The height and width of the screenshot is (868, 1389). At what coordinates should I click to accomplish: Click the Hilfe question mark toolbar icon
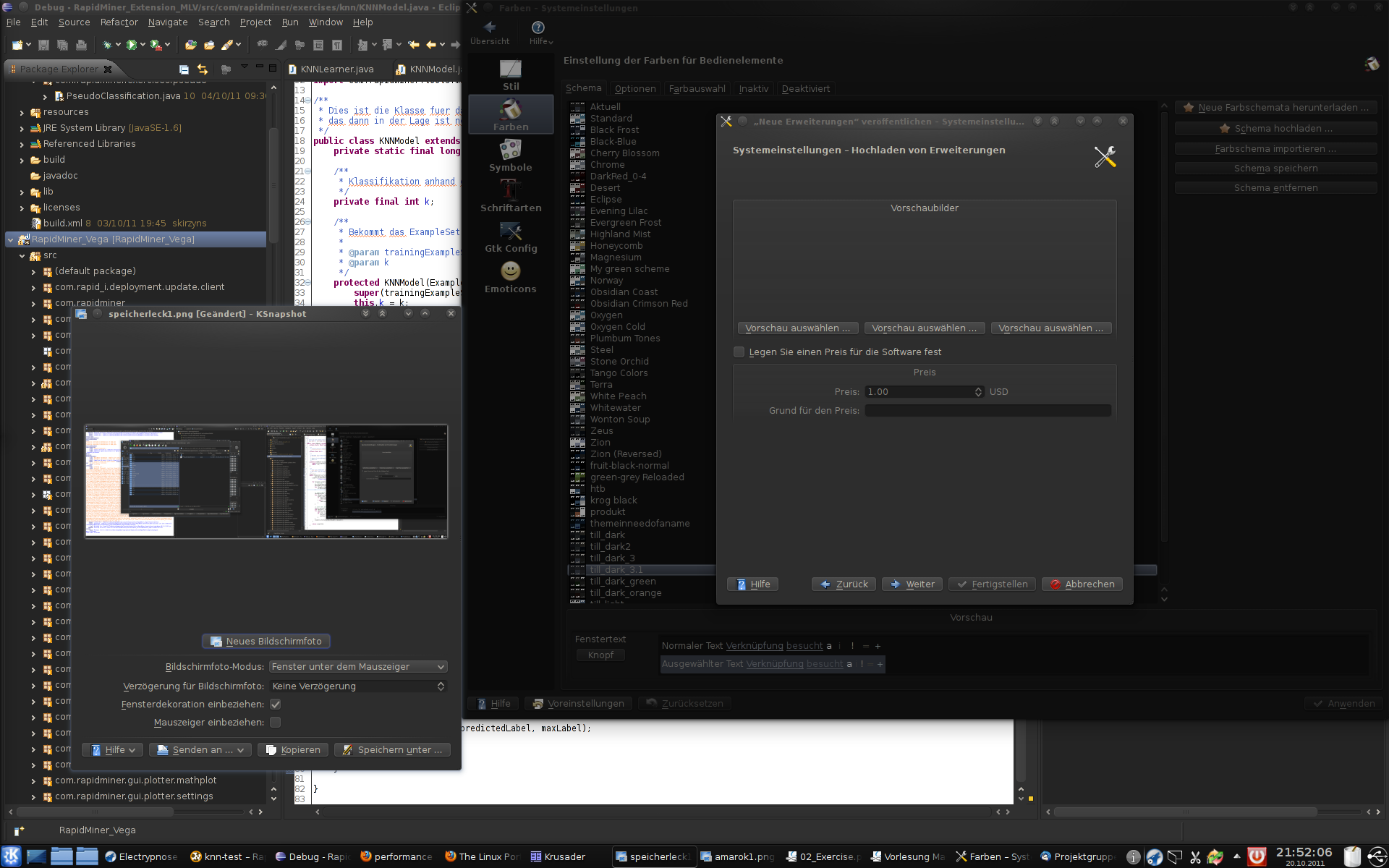point(538,27)
